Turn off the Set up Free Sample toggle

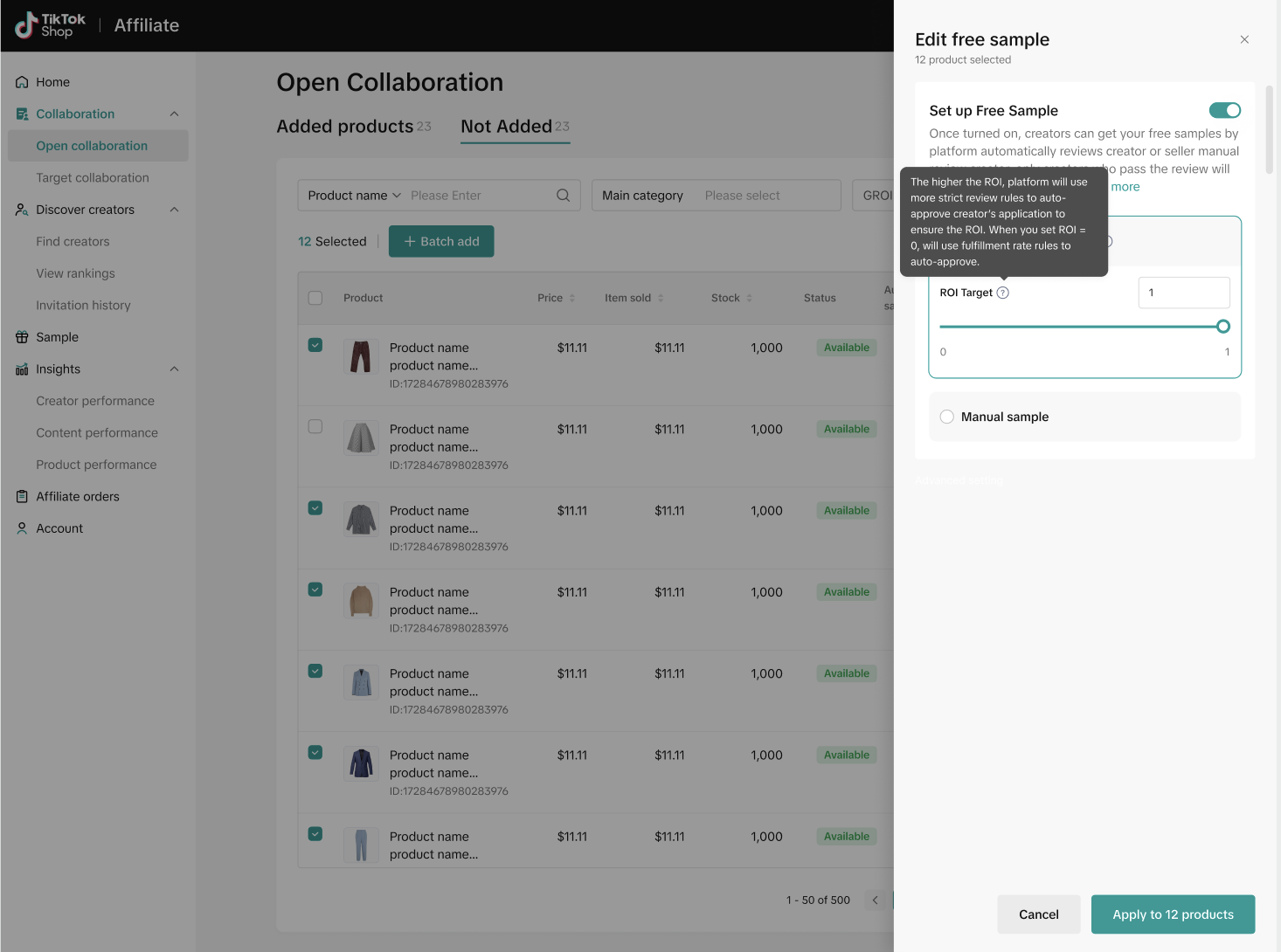click(x=1224, y=111)
